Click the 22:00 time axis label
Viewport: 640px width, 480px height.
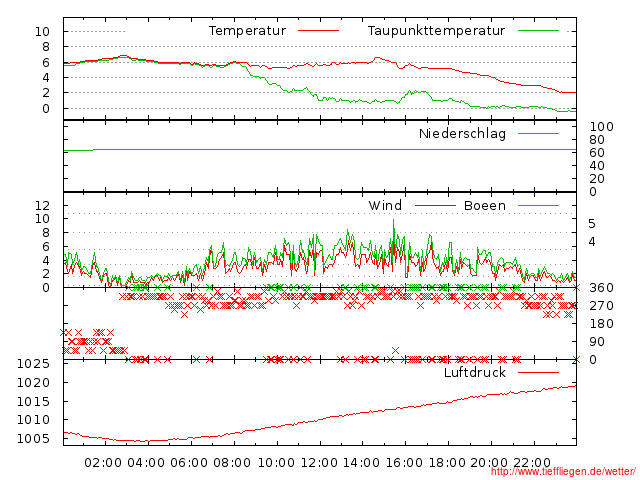pyautogui.click(x=532, y=463)
